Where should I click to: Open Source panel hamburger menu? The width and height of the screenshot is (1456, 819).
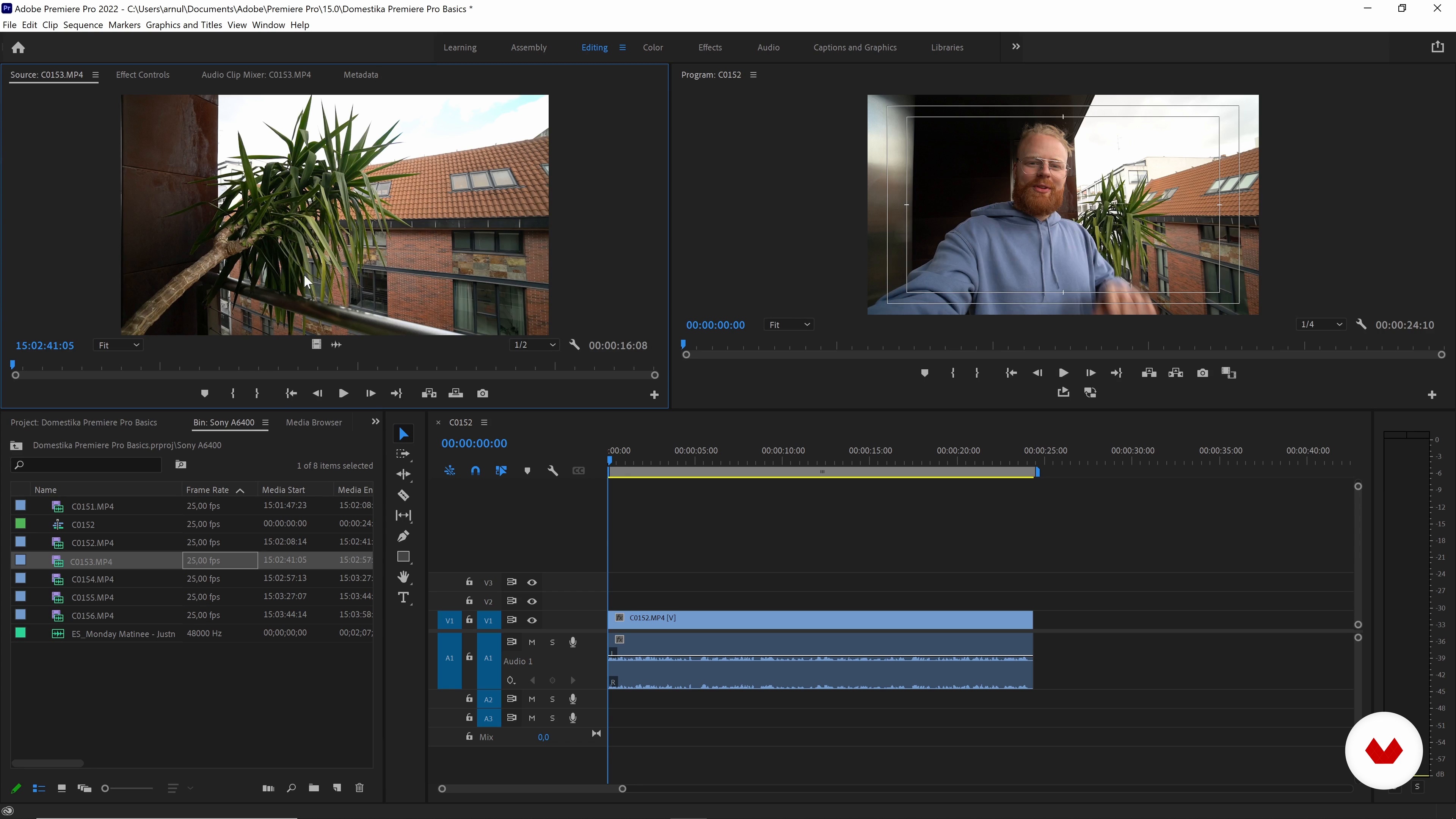click(x=95, y=75)
